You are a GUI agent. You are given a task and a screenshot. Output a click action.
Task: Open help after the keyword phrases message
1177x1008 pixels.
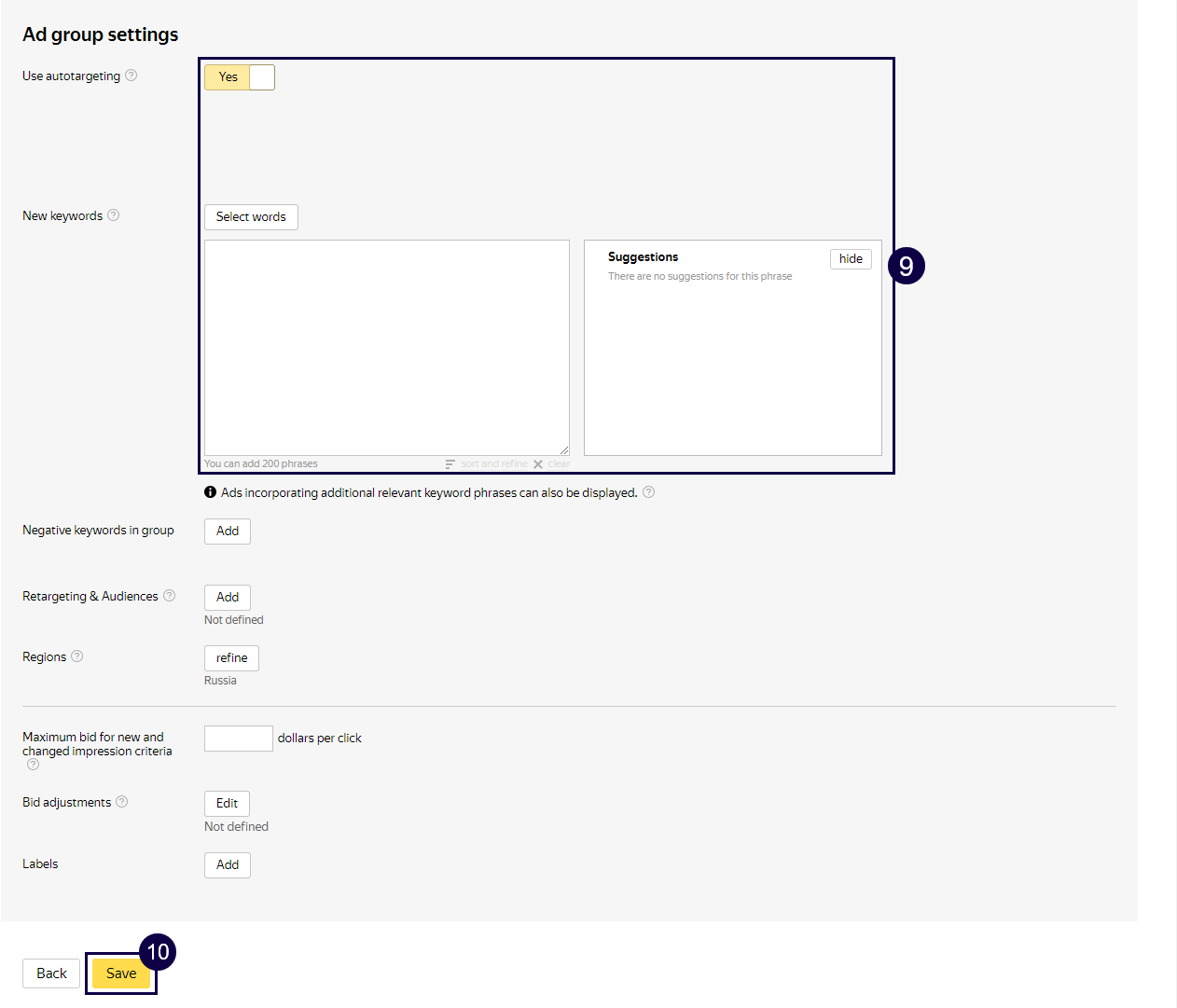point(648,491)
